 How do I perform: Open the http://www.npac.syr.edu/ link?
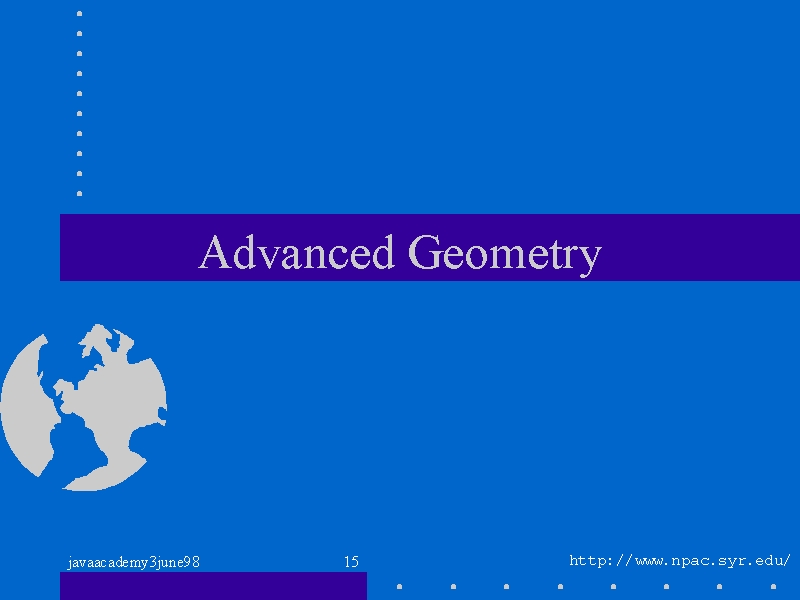tap(680, 561)
